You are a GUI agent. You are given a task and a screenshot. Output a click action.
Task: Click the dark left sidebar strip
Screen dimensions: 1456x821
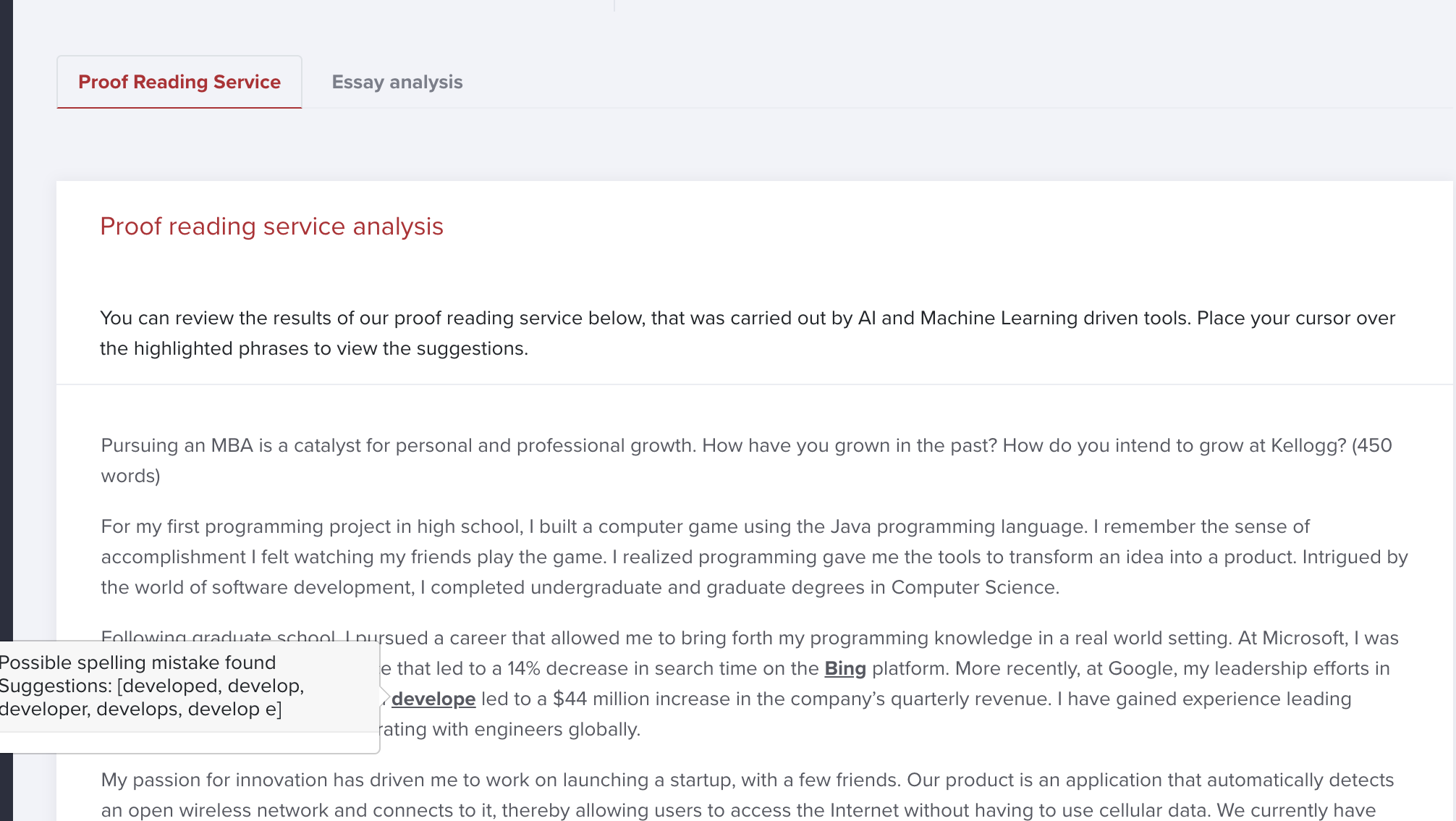6,362
